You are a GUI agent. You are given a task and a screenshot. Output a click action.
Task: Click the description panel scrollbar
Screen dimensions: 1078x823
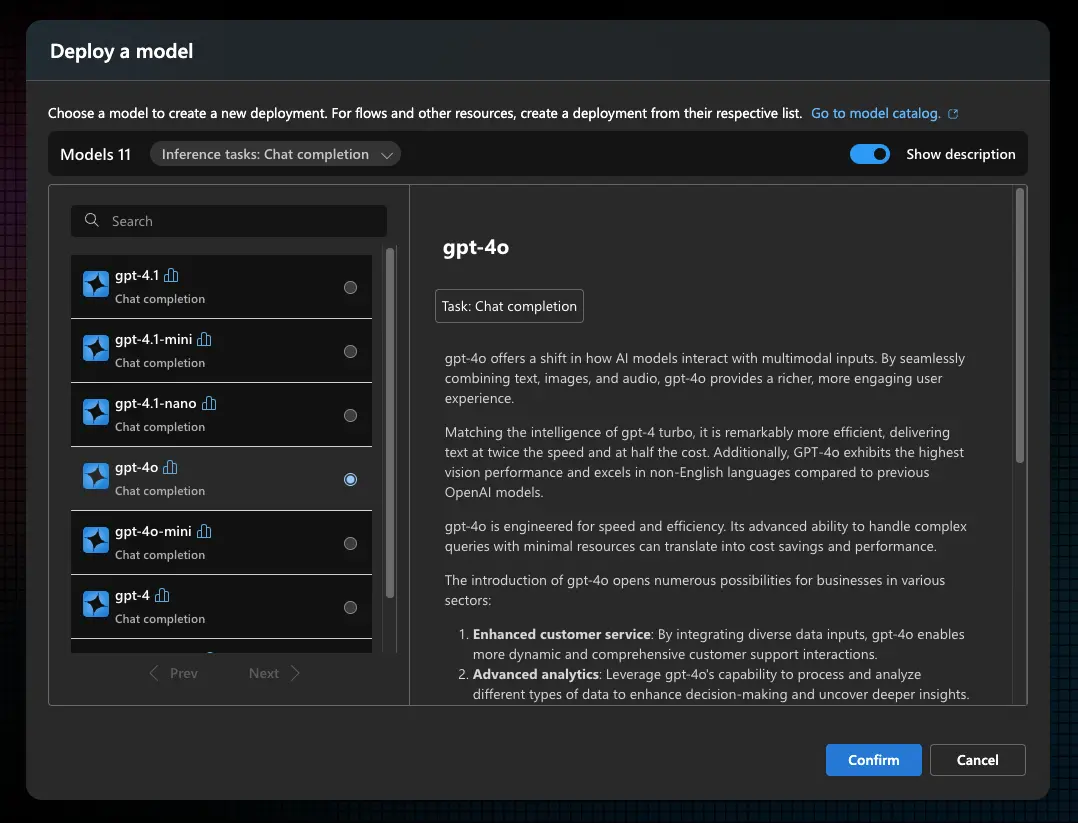point(1020,325)
